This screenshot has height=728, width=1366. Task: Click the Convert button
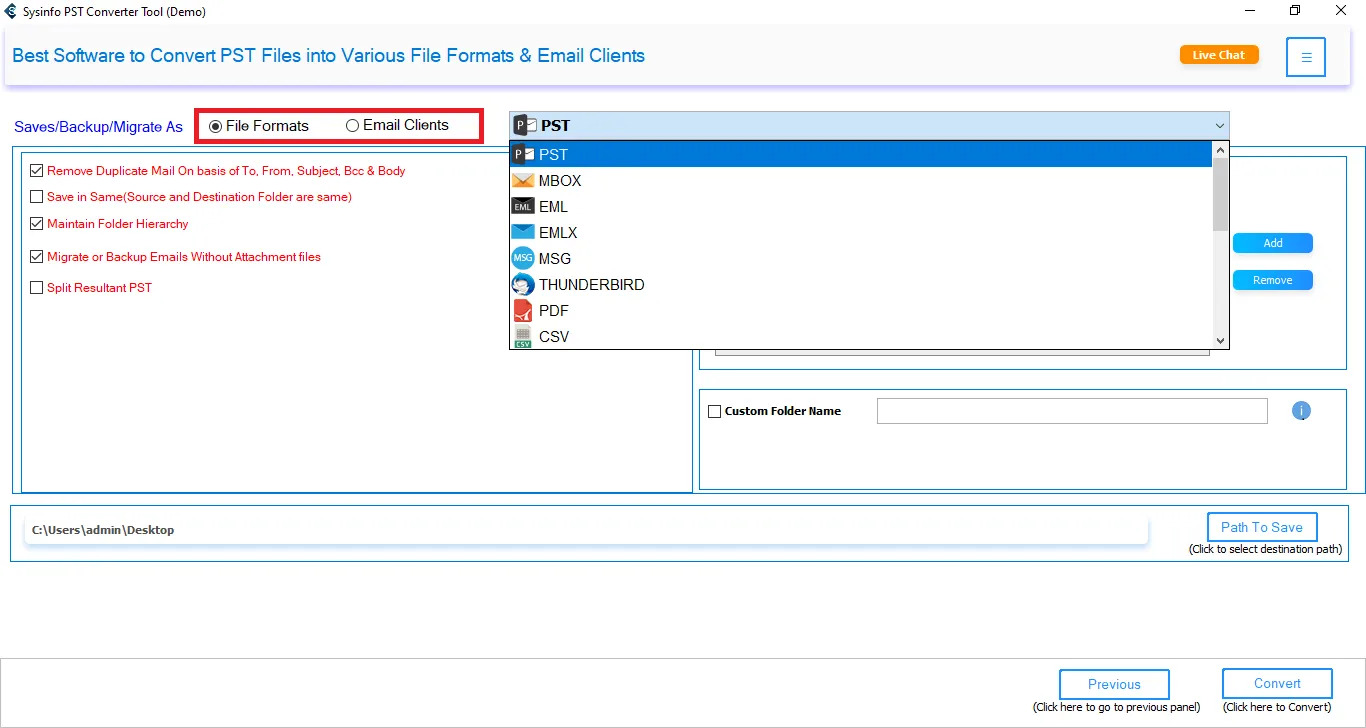click(x=1277, y=683)
